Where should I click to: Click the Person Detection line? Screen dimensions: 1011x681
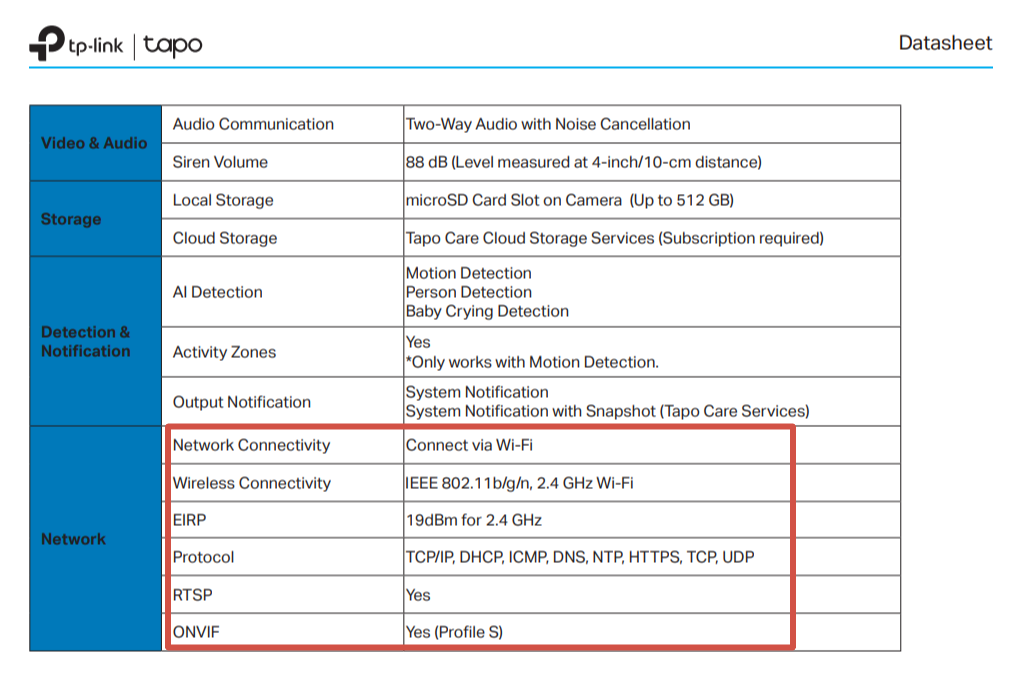tap(469, 292)
